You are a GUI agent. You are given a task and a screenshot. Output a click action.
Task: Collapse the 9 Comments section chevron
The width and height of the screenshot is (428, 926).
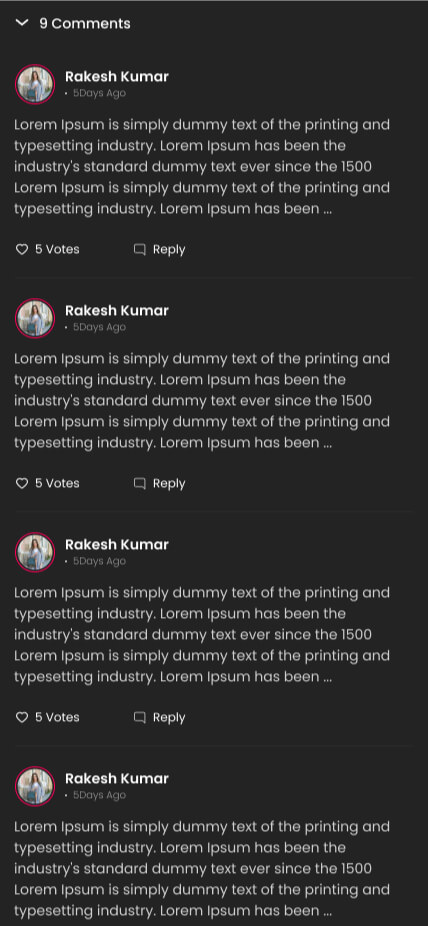(x=22, y=23)
